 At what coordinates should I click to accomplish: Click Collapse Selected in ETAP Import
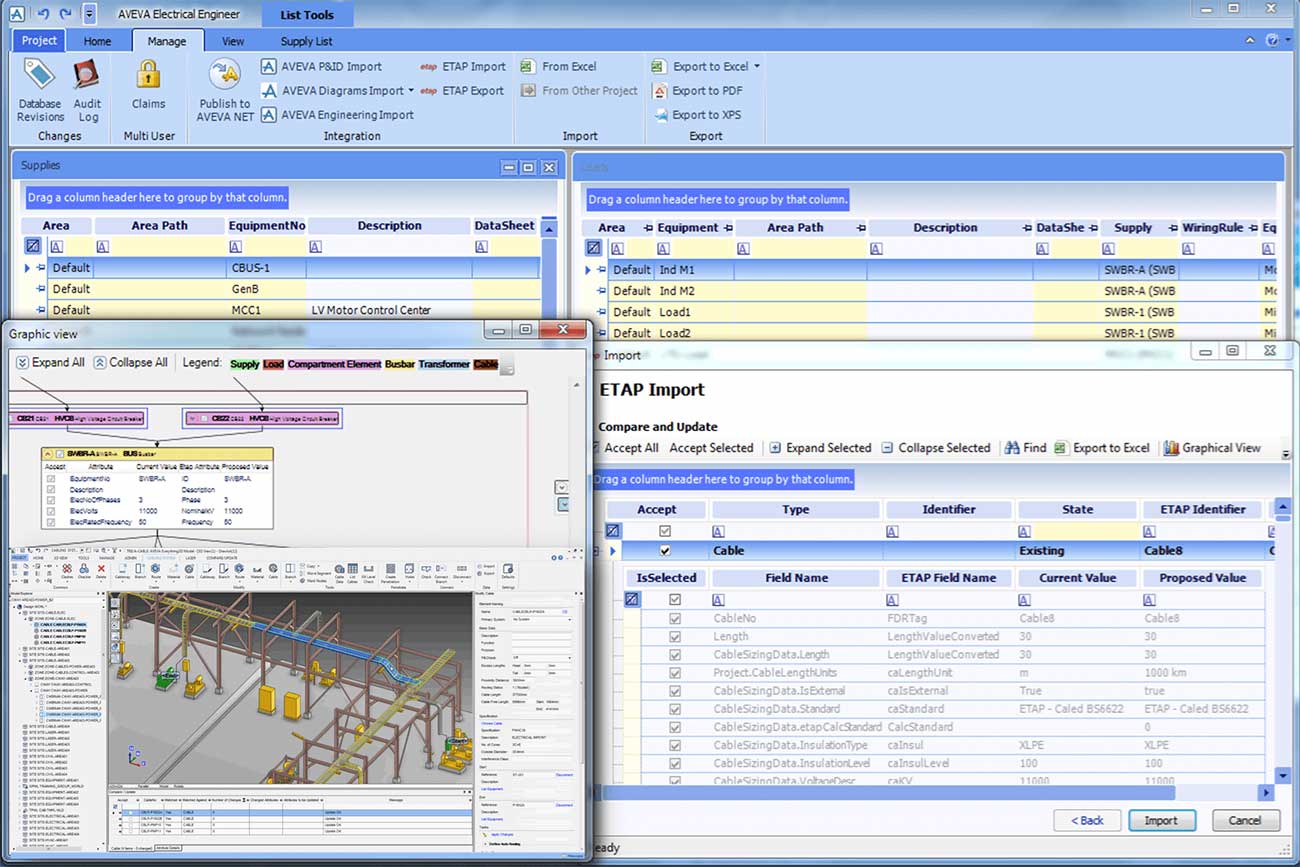tap(936, 448)
